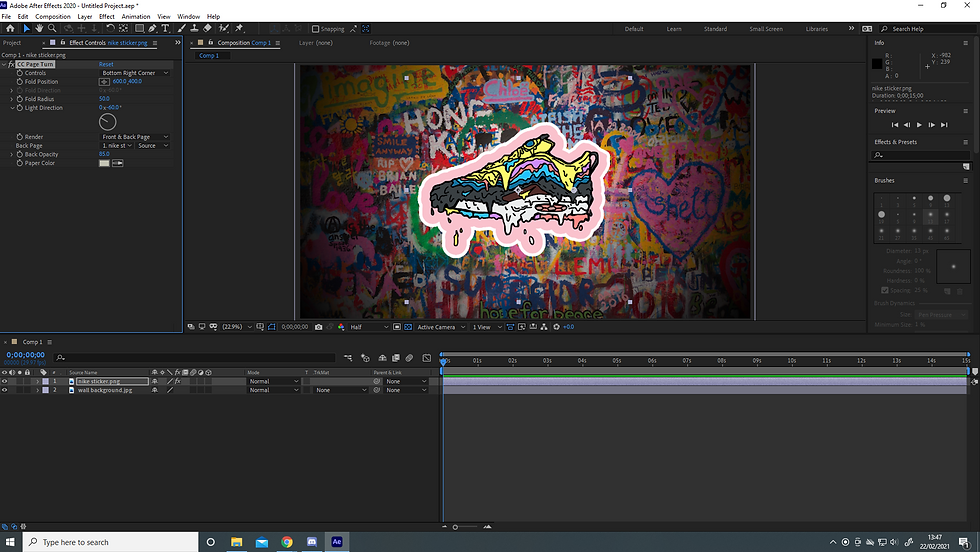Switch to the Project panel tab
The image size is (980, 552).
point(12,43)
